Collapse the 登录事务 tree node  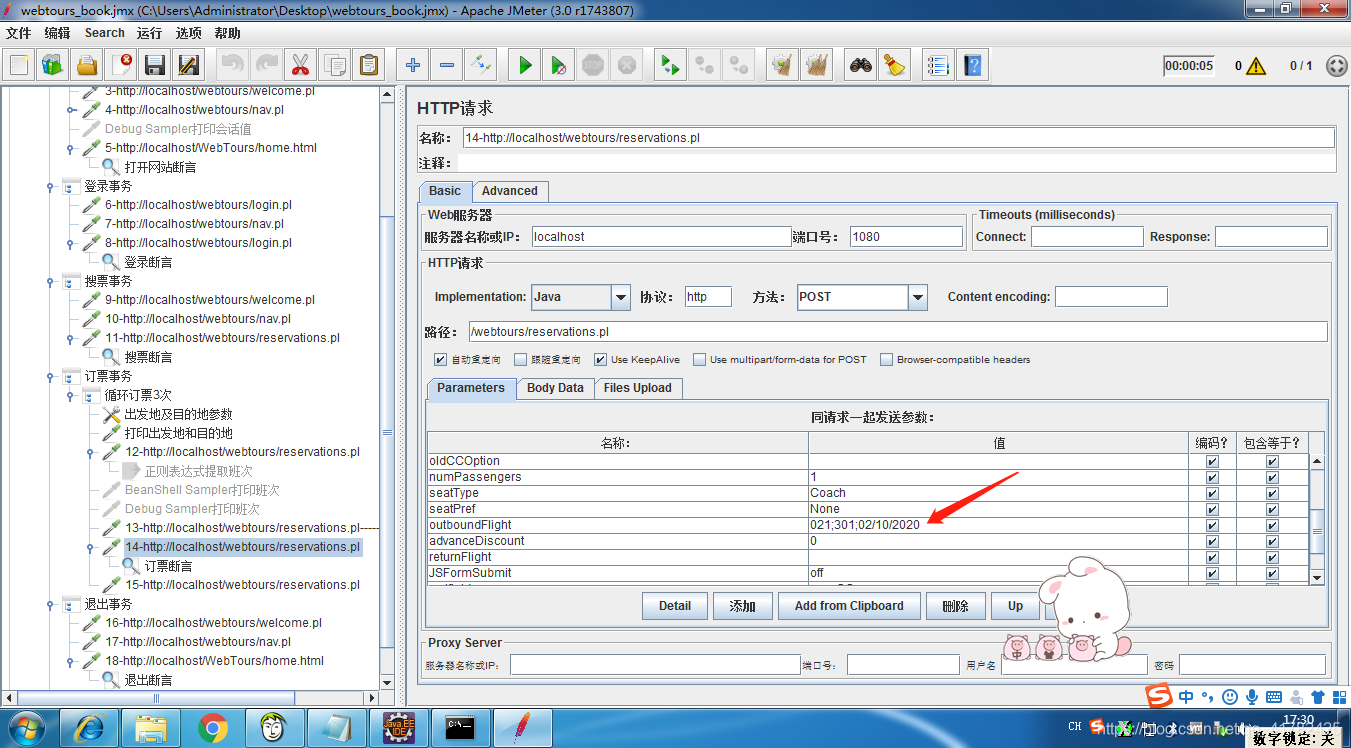pyautogui.click(x=50, y=187)
